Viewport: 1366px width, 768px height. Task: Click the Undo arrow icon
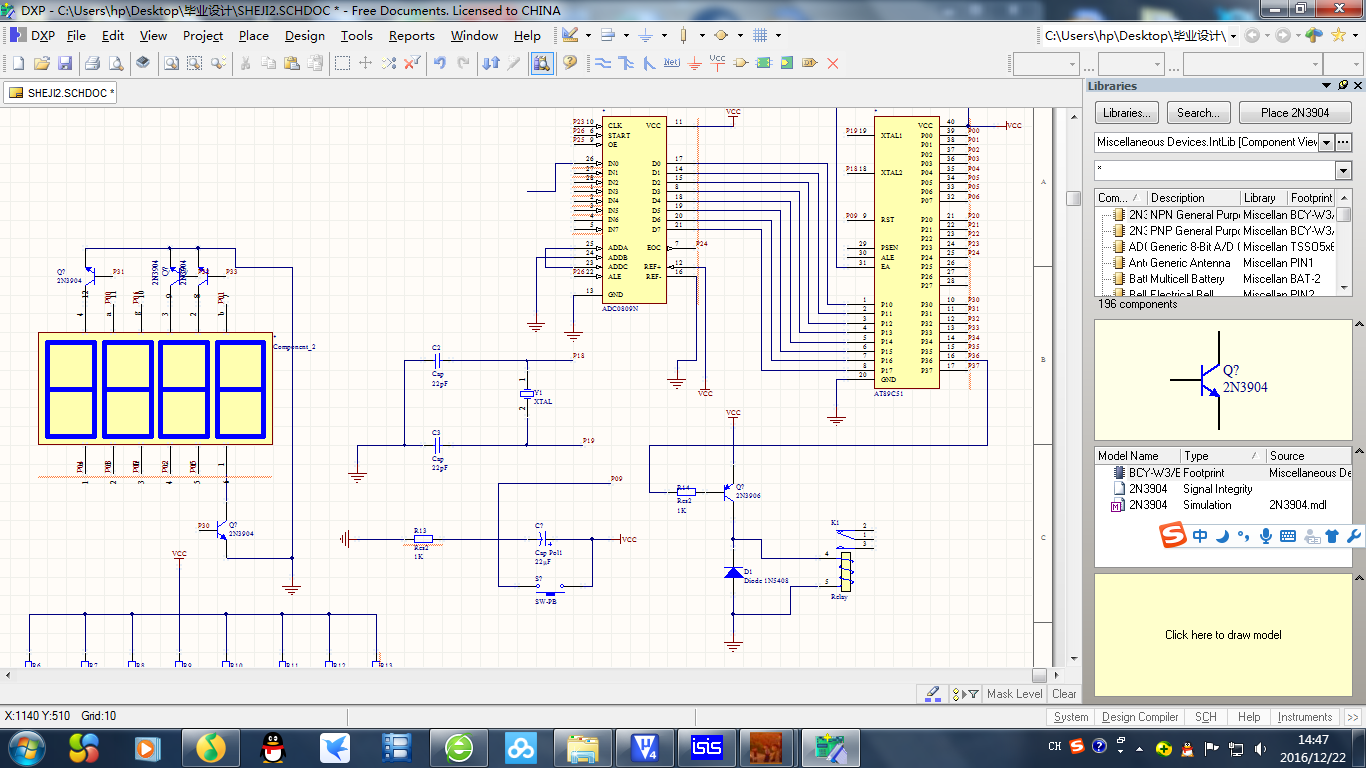[x=439, y=63]
